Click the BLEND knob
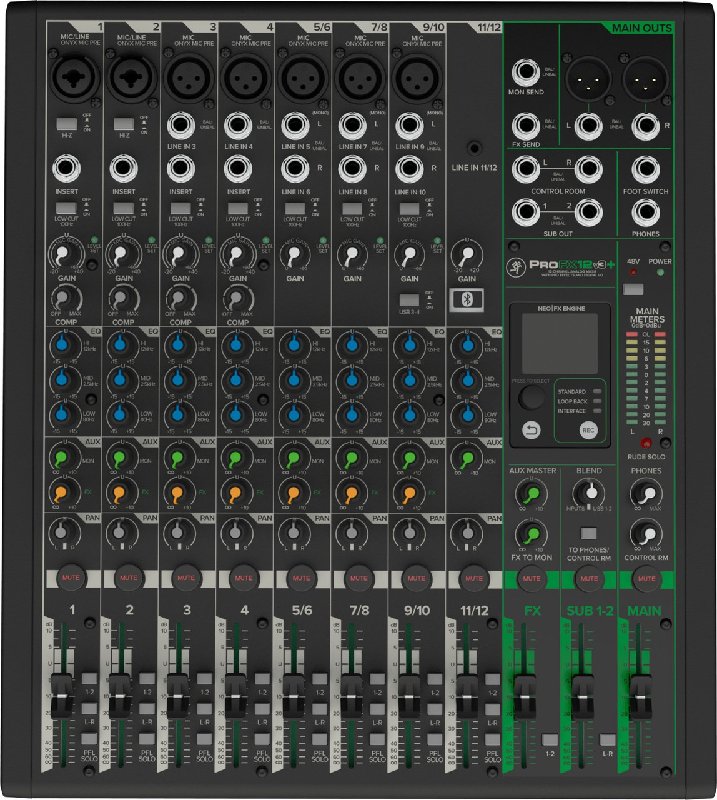717x800 pixels. (x=589, y=493)
